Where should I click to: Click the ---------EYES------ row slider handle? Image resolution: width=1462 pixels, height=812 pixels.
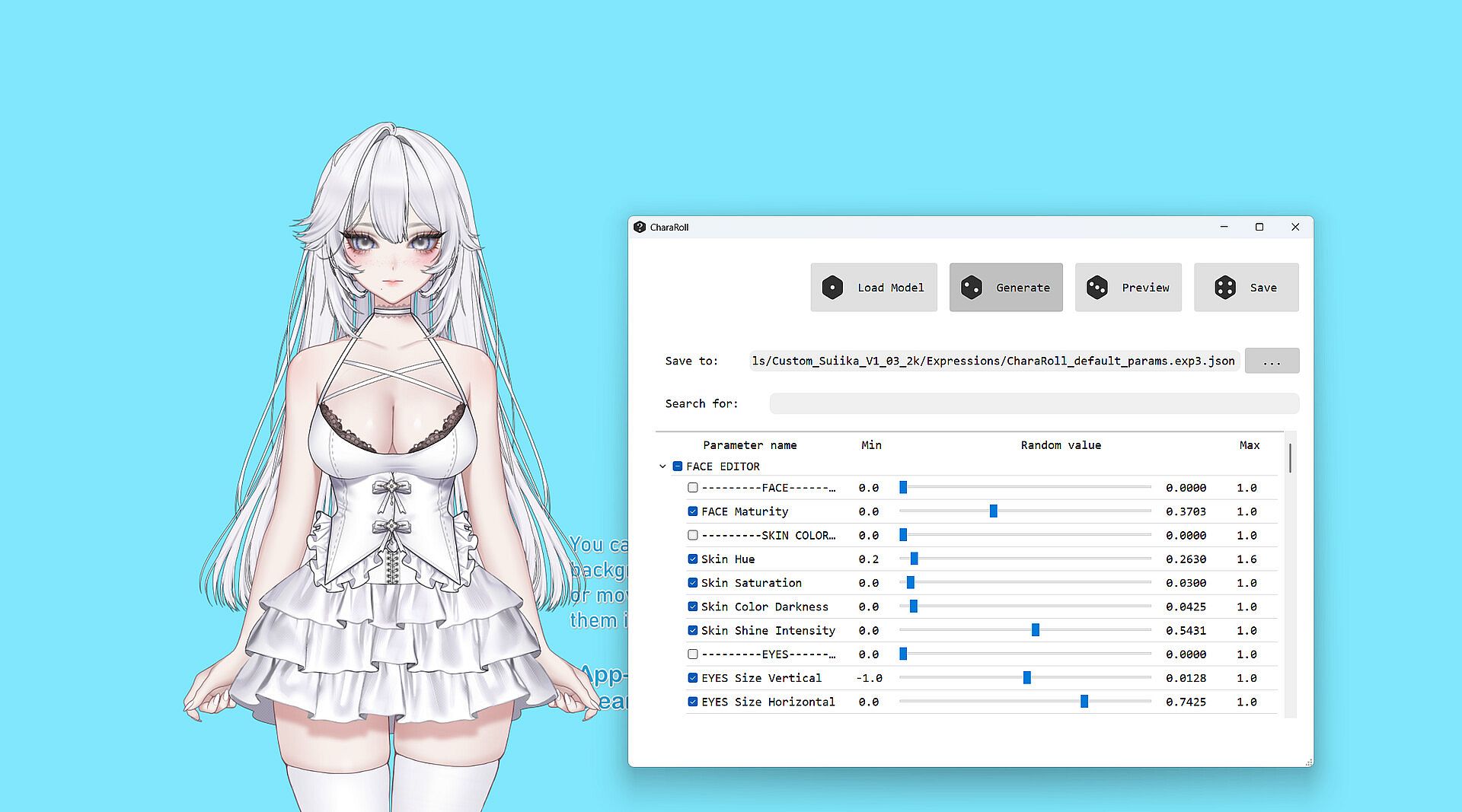(x=903, y=654)
